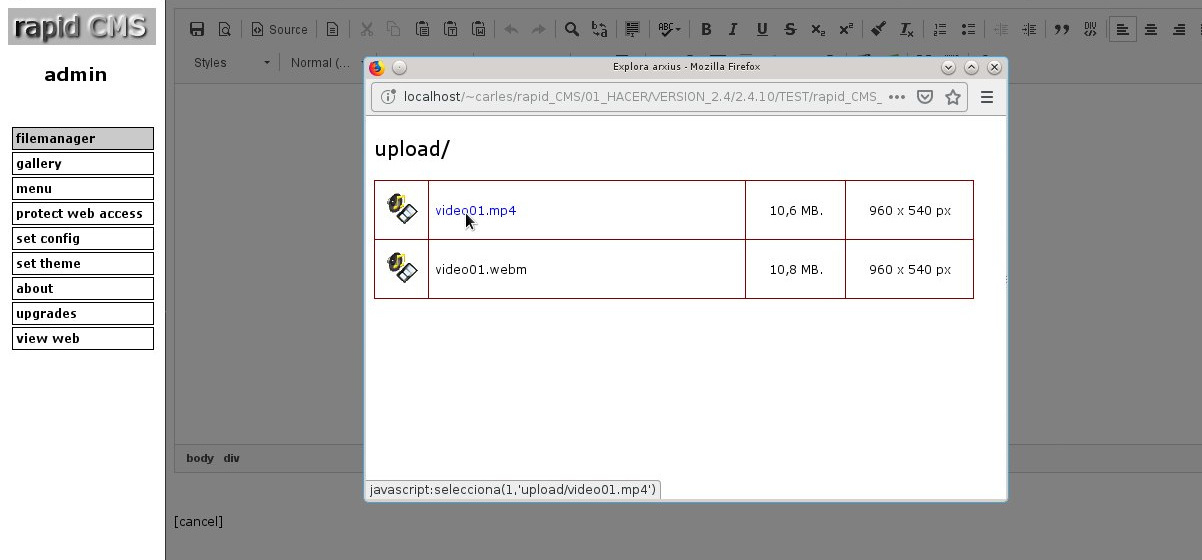1202x560 pixels.
Task: Click the numbered list icon
Action: tap(940, 30)
